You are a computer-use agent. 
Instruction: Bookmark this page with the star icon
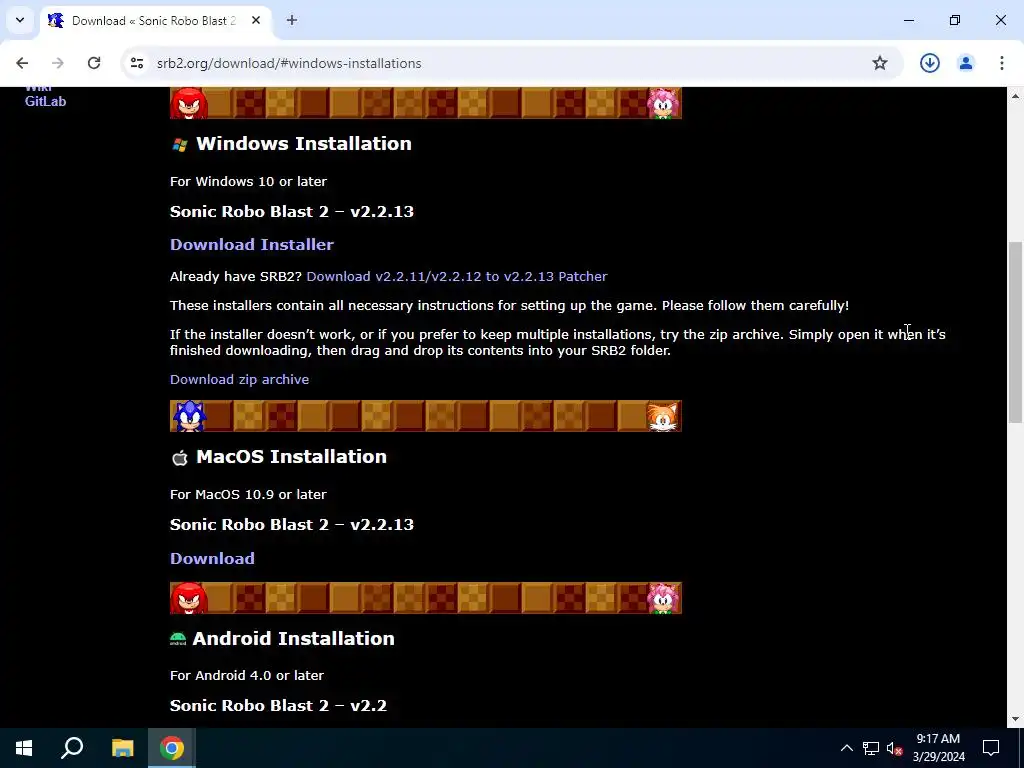pos(880,63)
